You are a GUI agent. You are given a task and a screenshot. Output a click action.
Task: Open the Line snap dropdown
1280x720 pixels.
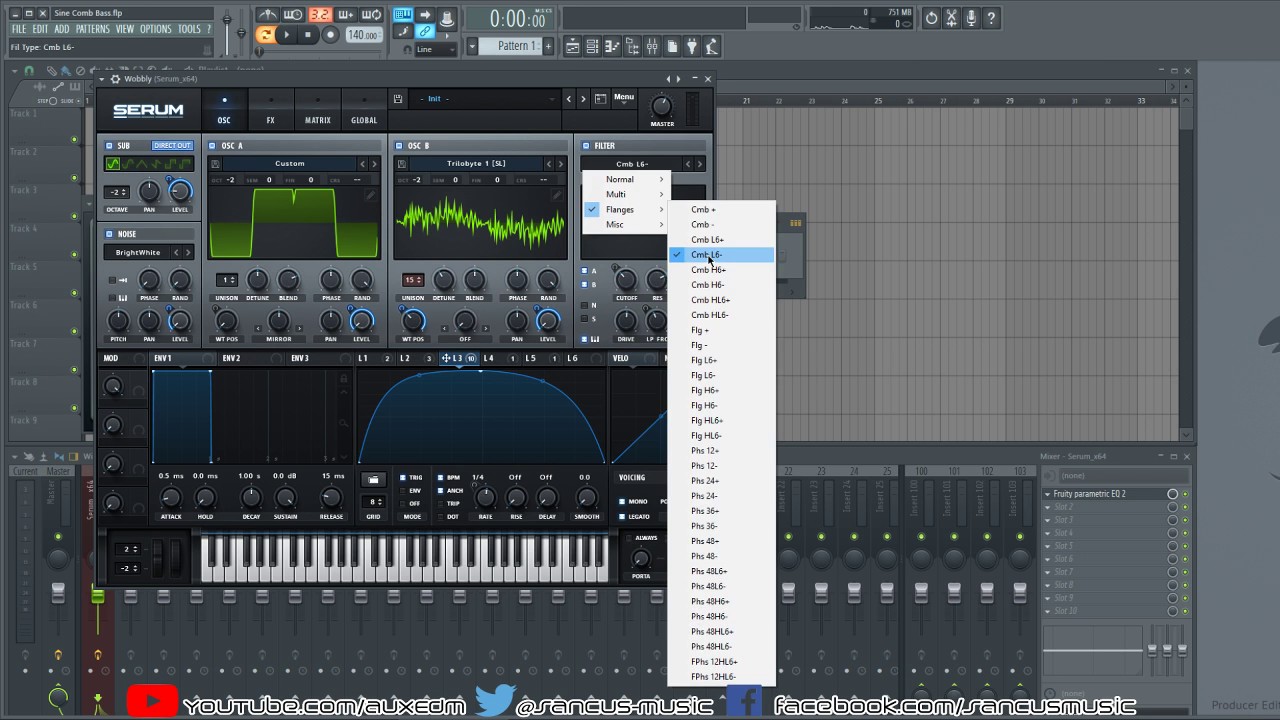(x=435, y=49)
